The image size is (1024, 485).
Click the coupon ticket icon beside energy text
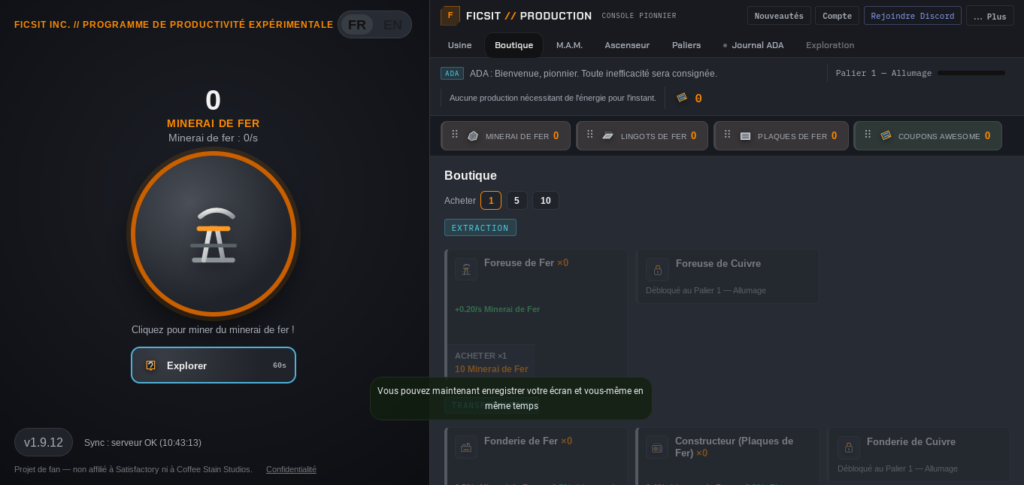(x=682, y=97)
